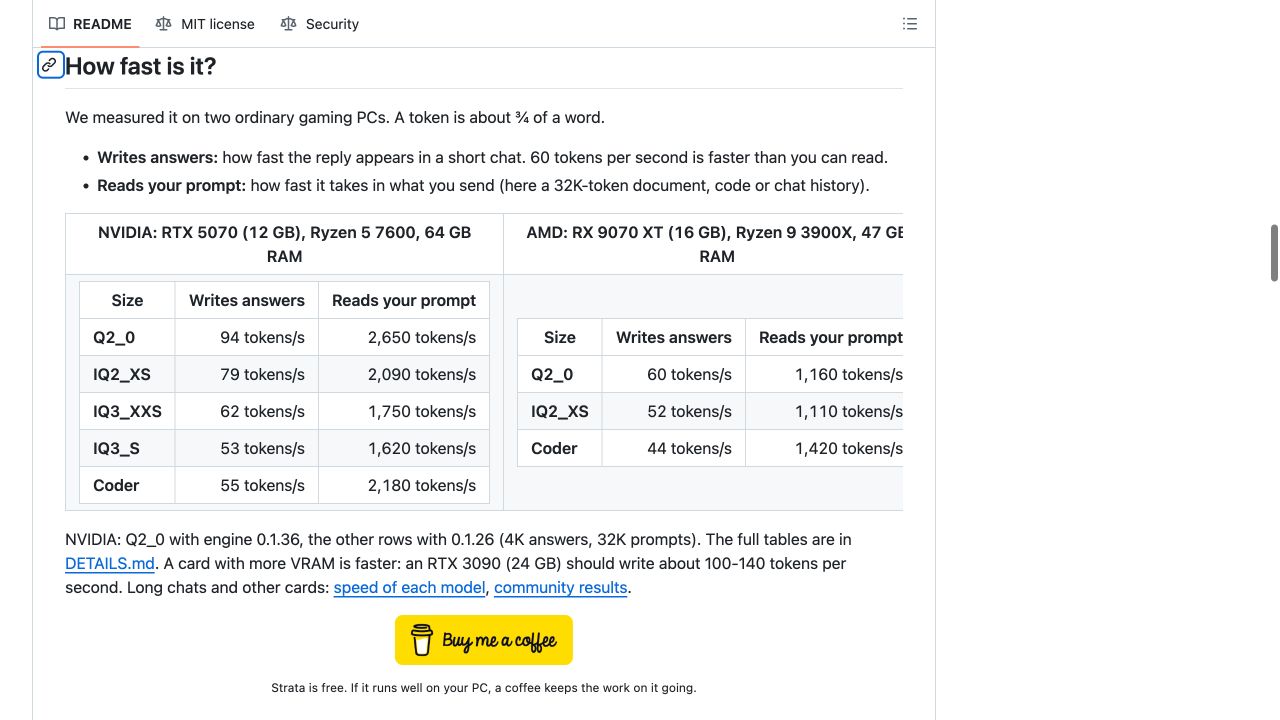Screen dimensions: 1280x720
Task: Click the Buy me a coffee button
Action: [x=484, y=640]
